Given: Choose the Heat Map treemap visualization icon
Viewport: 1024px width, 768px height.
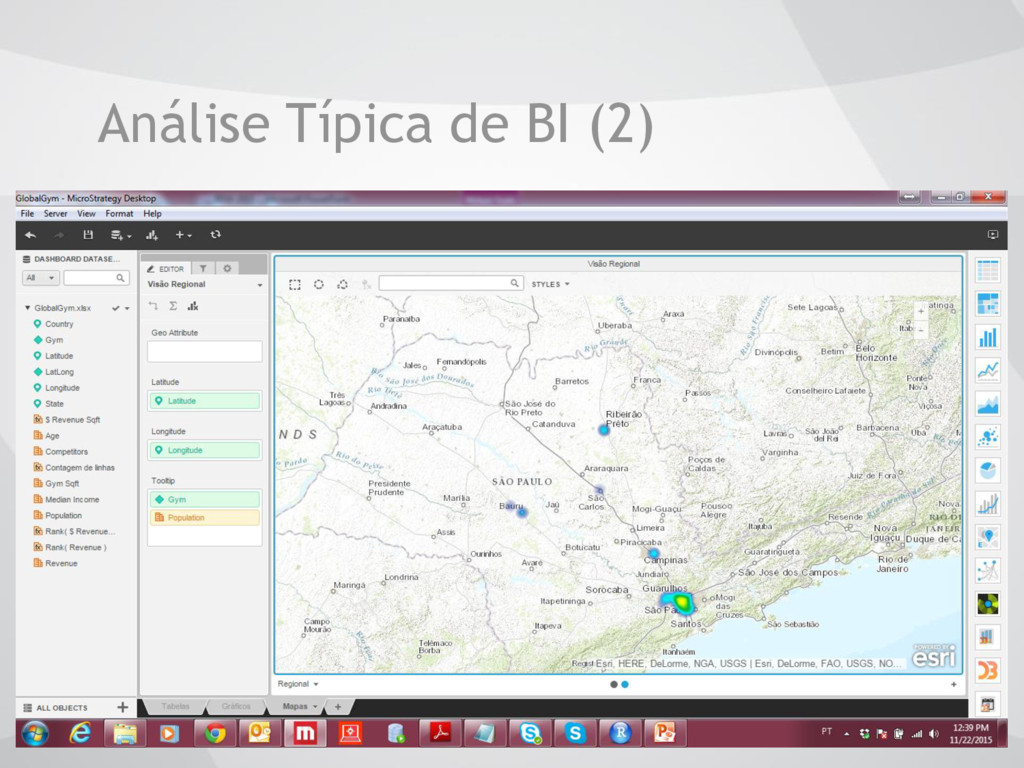Looking at the screenshot, I should (987, 304).
